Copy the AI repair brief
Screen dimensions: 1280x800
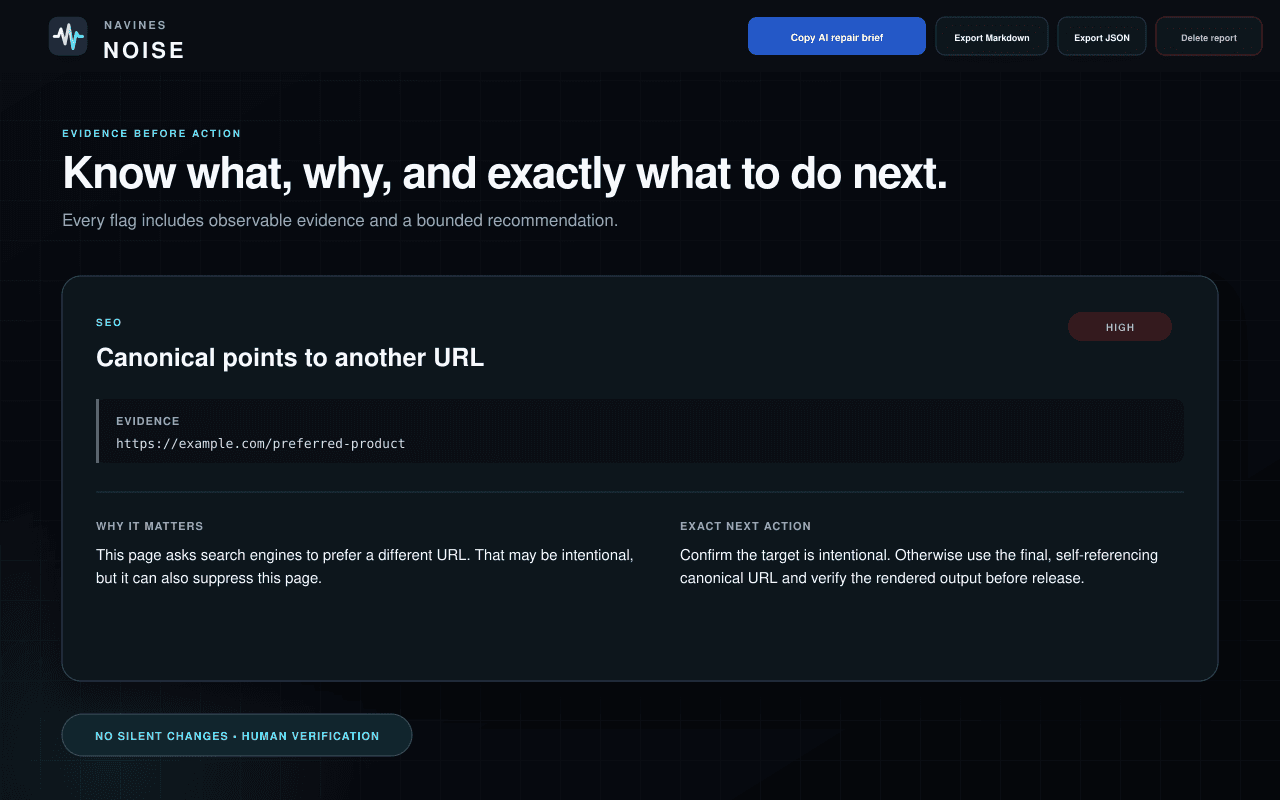[x=837, y=37]
